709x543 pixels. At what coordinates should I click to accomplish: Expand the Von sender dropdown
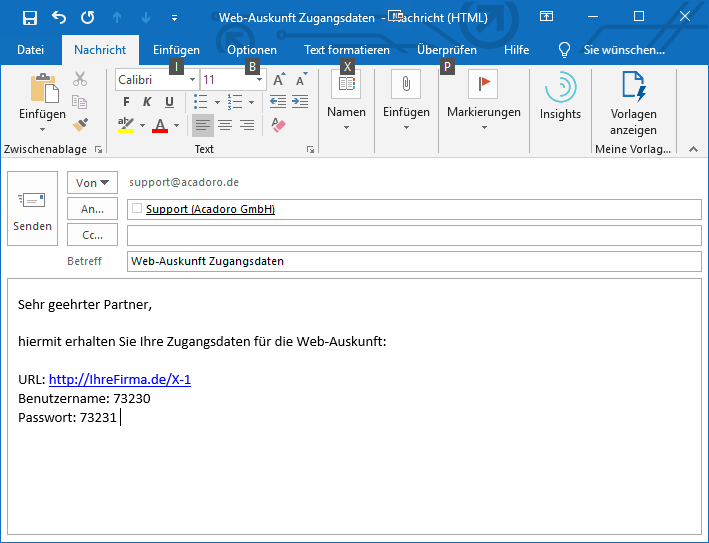click(x=92, y=183)
